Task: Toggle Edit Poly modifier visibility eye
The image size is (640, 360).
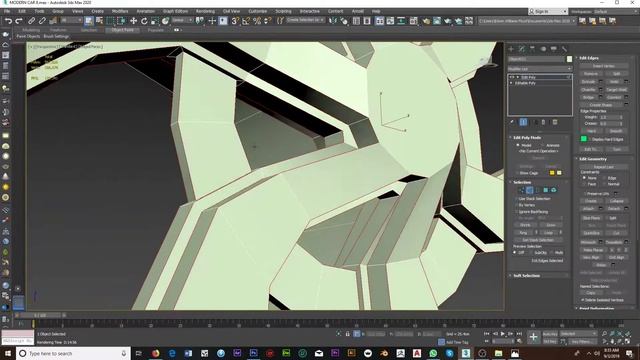Action: point(512,77)
